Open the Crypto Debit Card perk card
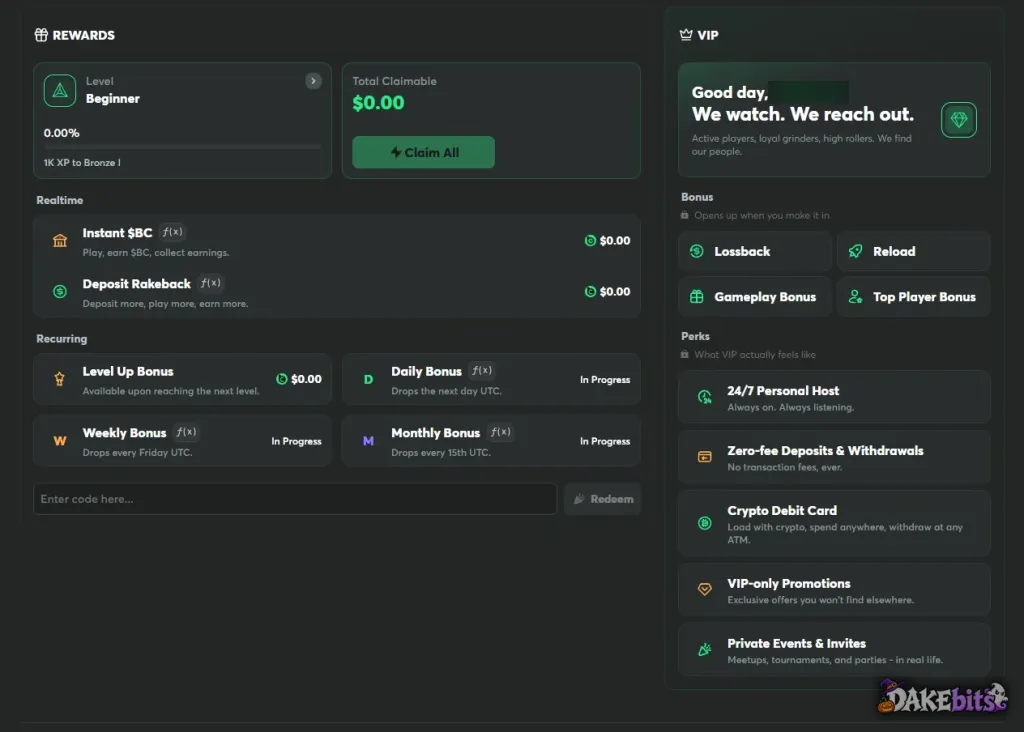Image resolution: width=1024 pixels, height=732 pixels. tap(834, 523)
